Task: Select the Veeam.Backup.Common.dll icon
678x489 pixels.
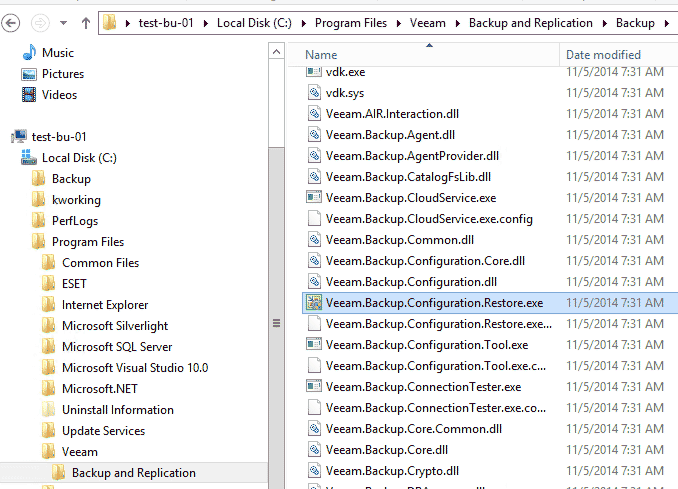Action: coord(314,240)
